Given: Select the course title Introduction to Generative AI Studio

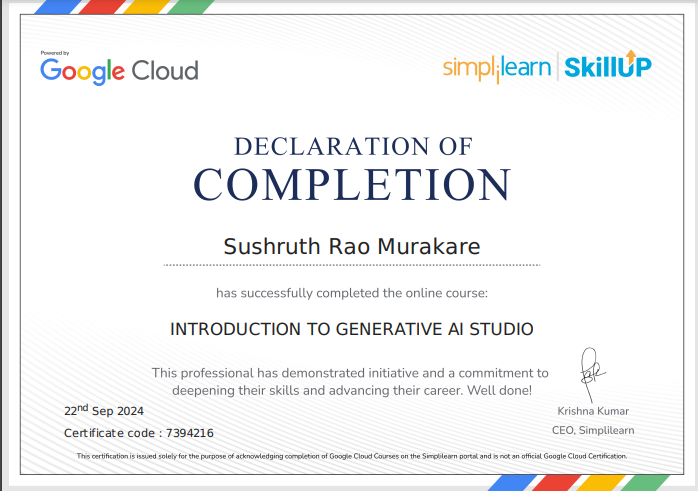Looking at the screenshot, I should tap(352, 328).
